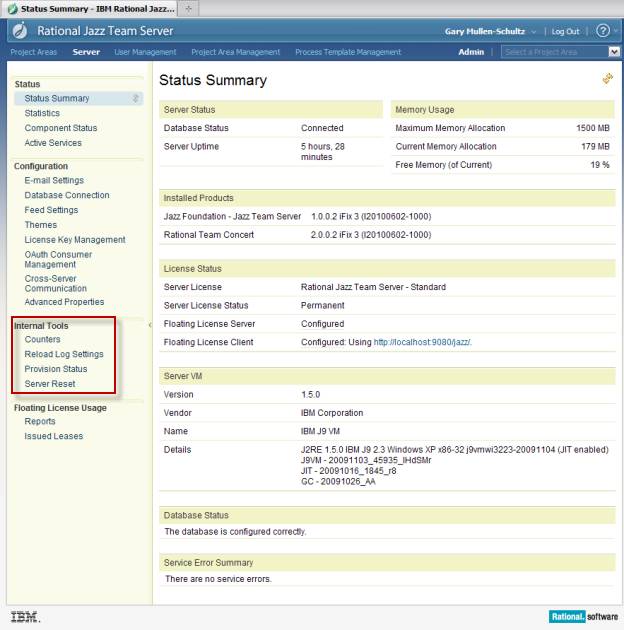The image size is (624, 630).
Task: Open Statistics page
Action: point(42,113)
